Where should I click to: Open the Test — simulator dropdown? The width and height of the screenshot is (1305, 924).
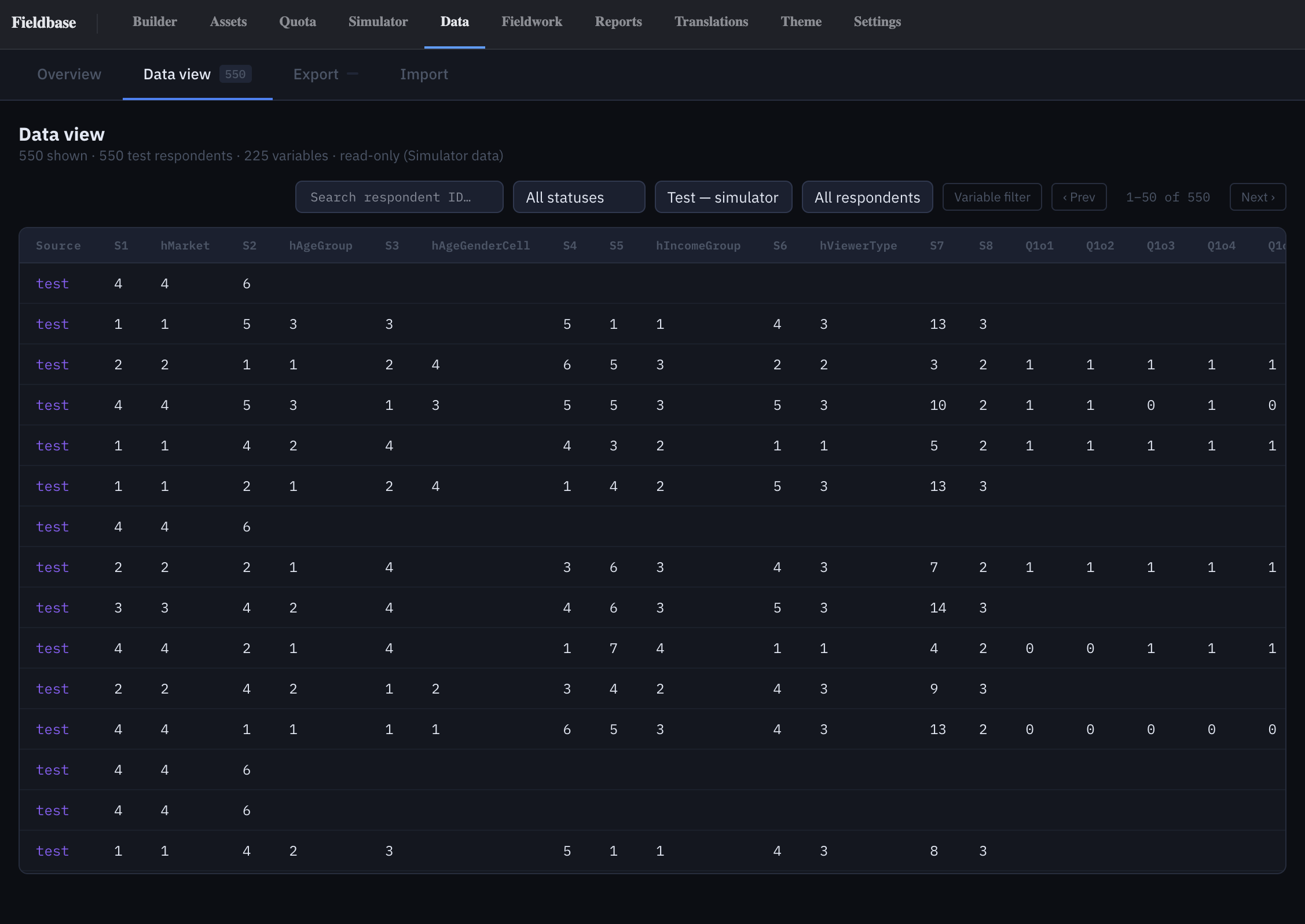point(723,197)
